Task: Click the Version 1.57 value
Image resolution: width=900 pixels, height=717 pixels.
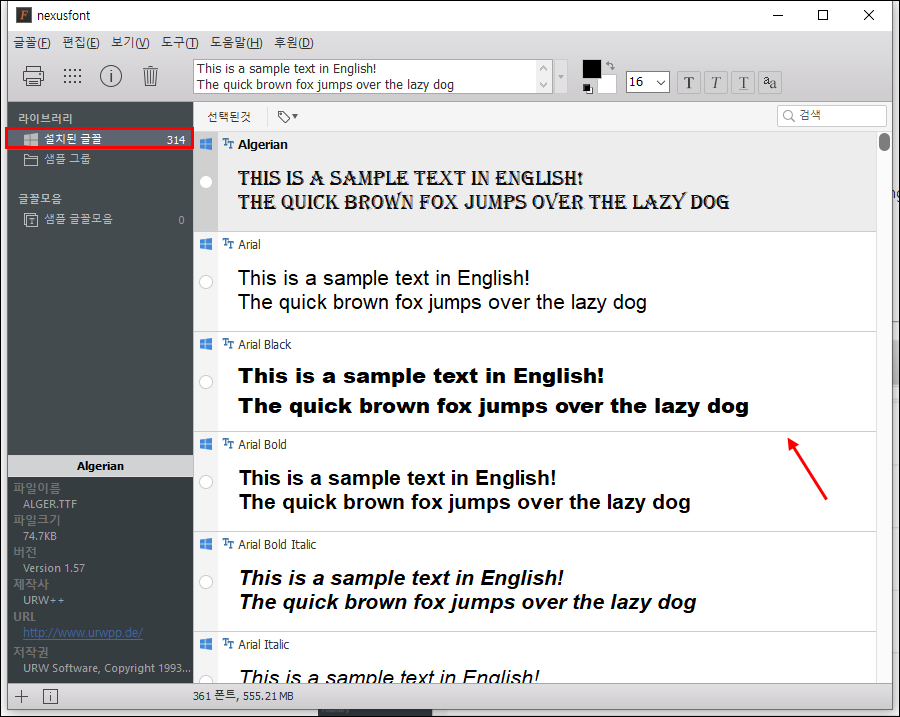Action: coord(54,568)
